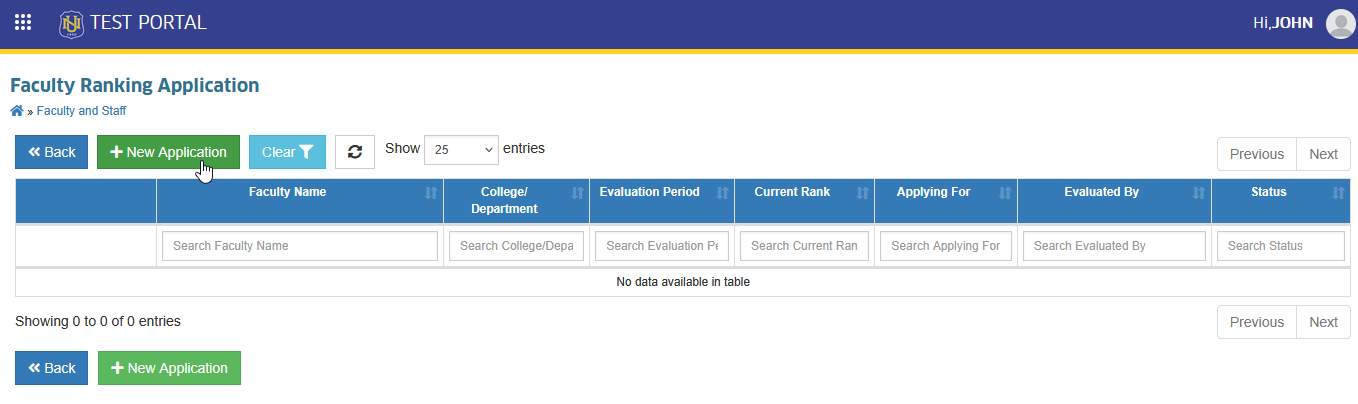
Task: Clear filters with the Clear button
Action: coord(287,152)
